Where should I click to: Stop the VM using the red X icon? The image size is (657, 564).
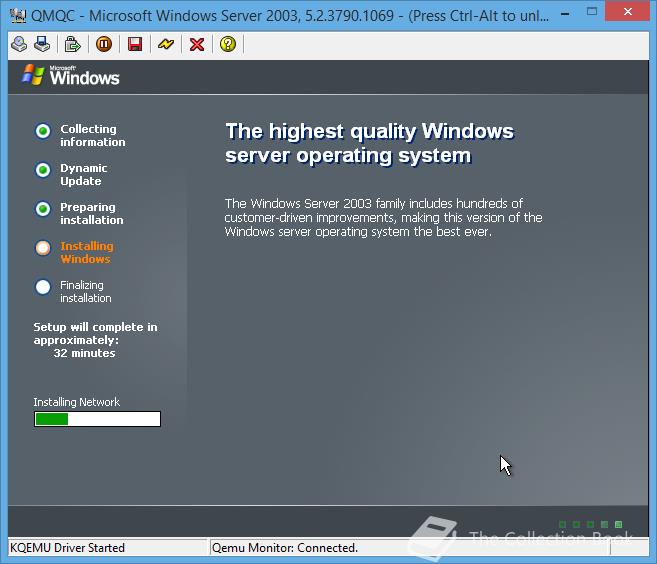click(x=197, y=44)
